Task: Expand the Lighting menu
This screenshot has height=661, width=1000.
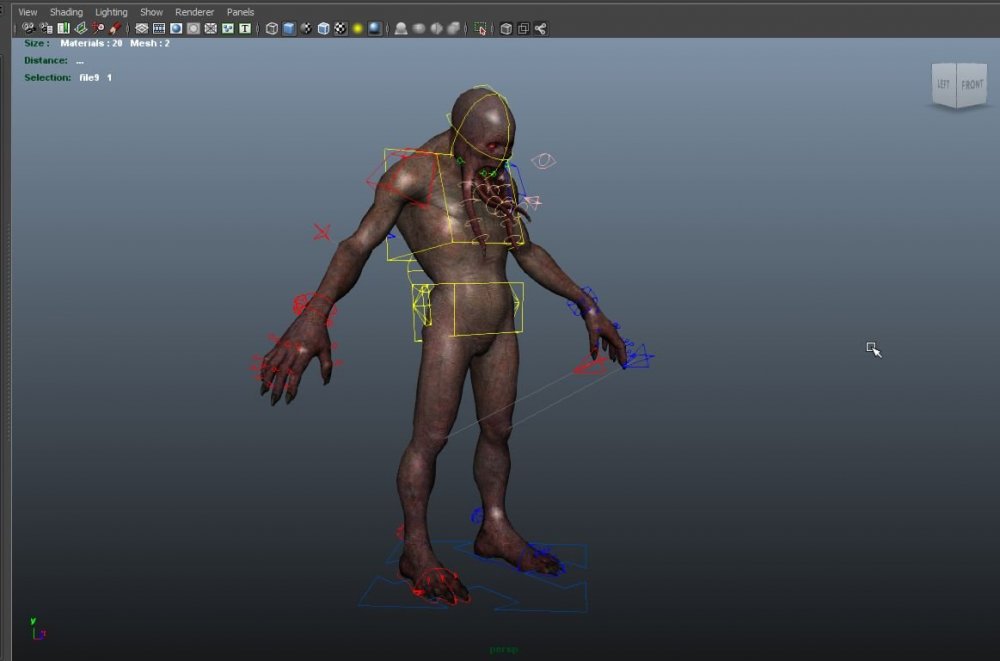Action: (111, 12)
